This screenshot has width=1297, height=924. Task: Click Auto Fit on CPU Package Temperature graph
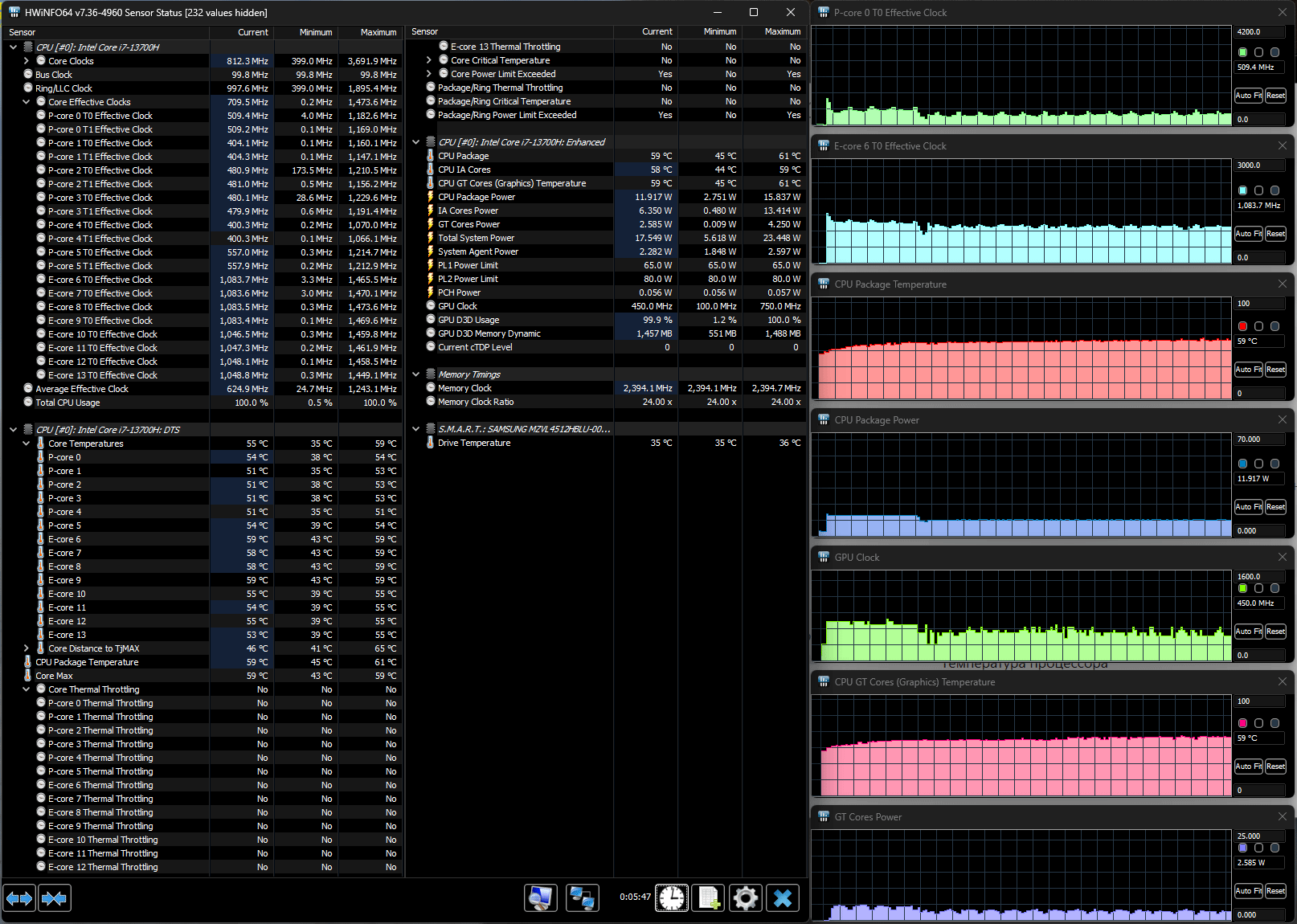tap(1248, 370)
